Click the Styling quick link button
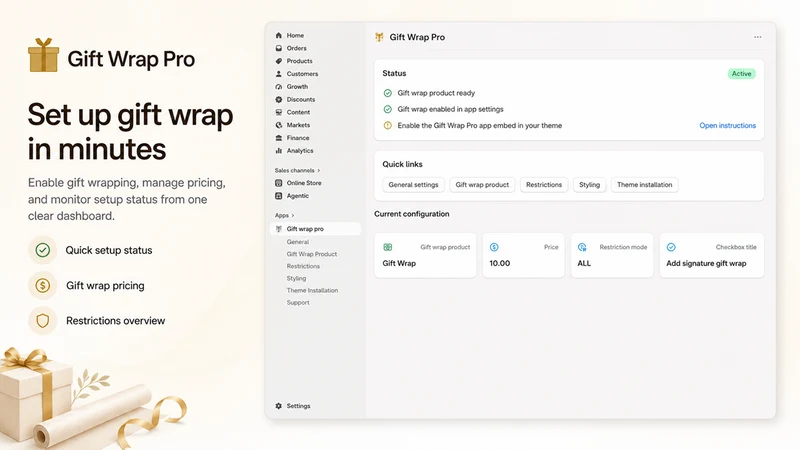The width and height of the screenshot is (800, 450). pyautogui.click(x=589, y=185)
